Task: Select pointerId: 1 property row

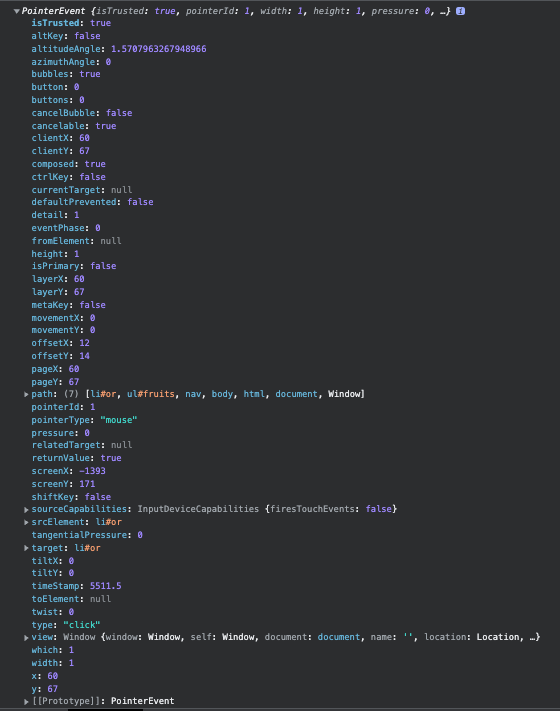Action: pos(63,407)
